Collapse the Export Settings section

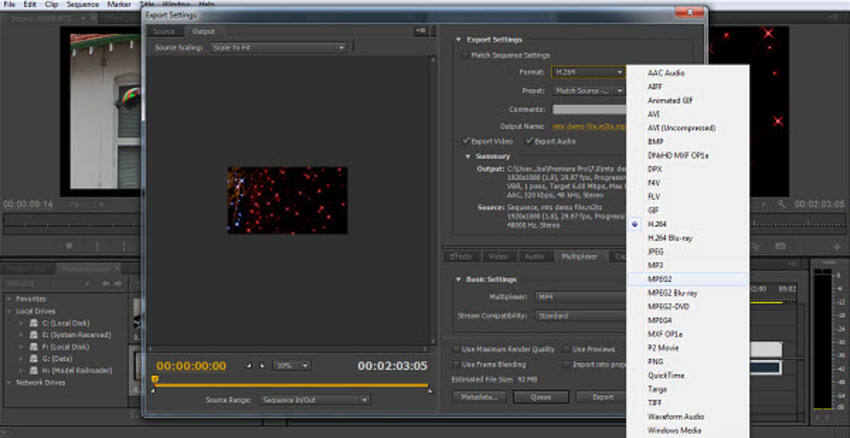pyautogui.click(x=458, y=40)
